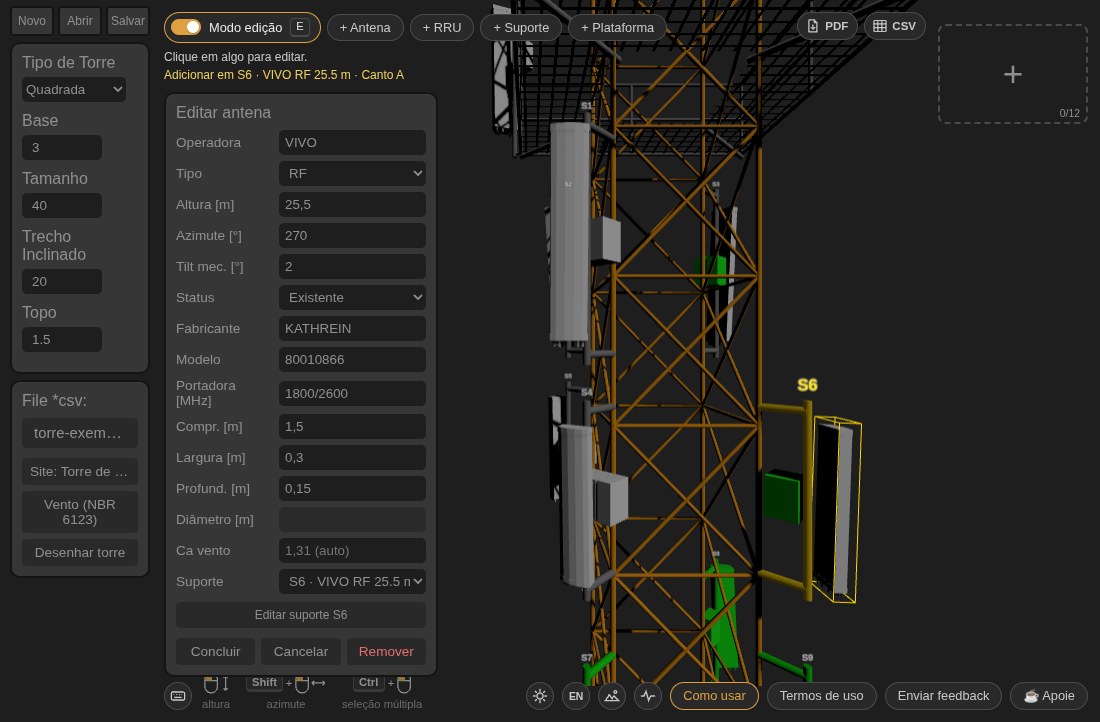Click Remover to delete the antenna
1100x722 pixels.
tap(386, 652)
